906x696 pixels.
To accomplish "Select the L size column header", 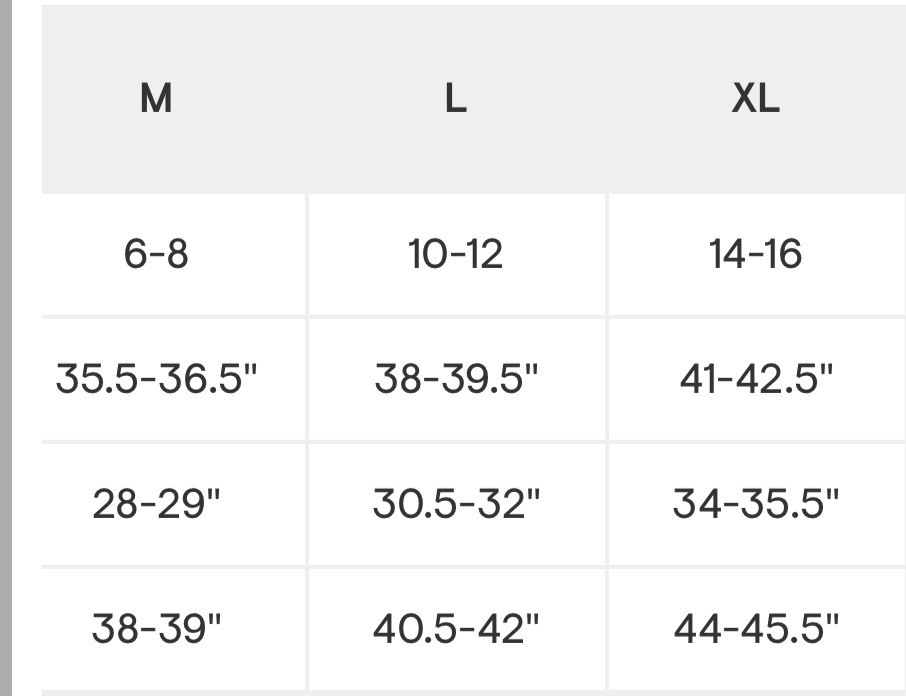I will (456, 99).
